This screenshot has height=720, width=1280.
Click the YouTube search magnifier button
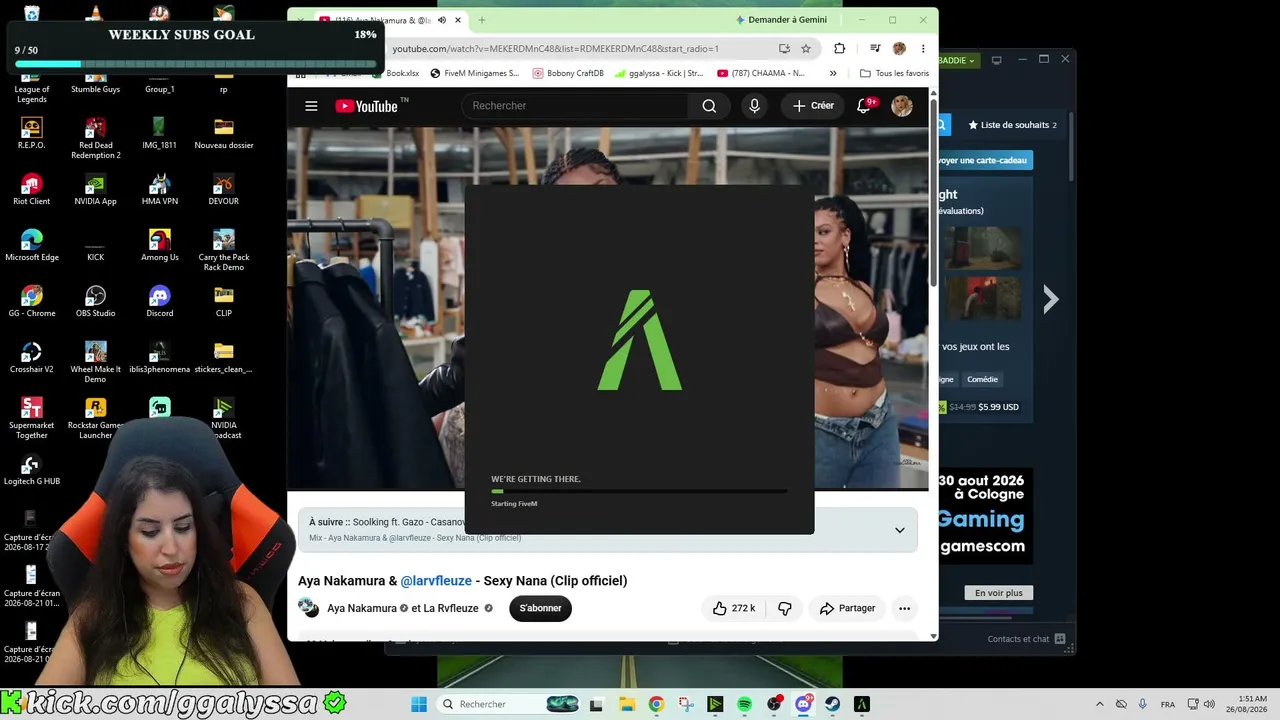pyautogui.click(x=709, y=106)
